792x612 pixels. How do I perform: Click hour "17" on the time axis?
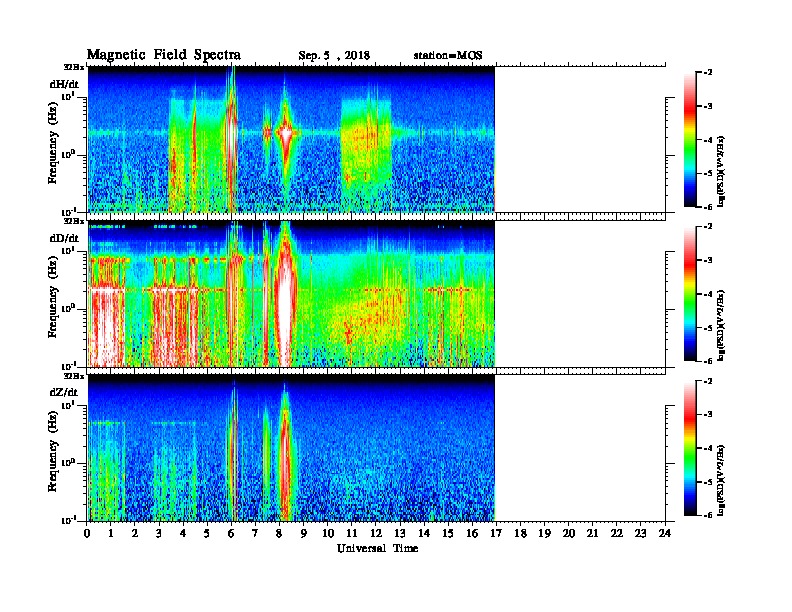pyautogui.click(x=496, y=534)
